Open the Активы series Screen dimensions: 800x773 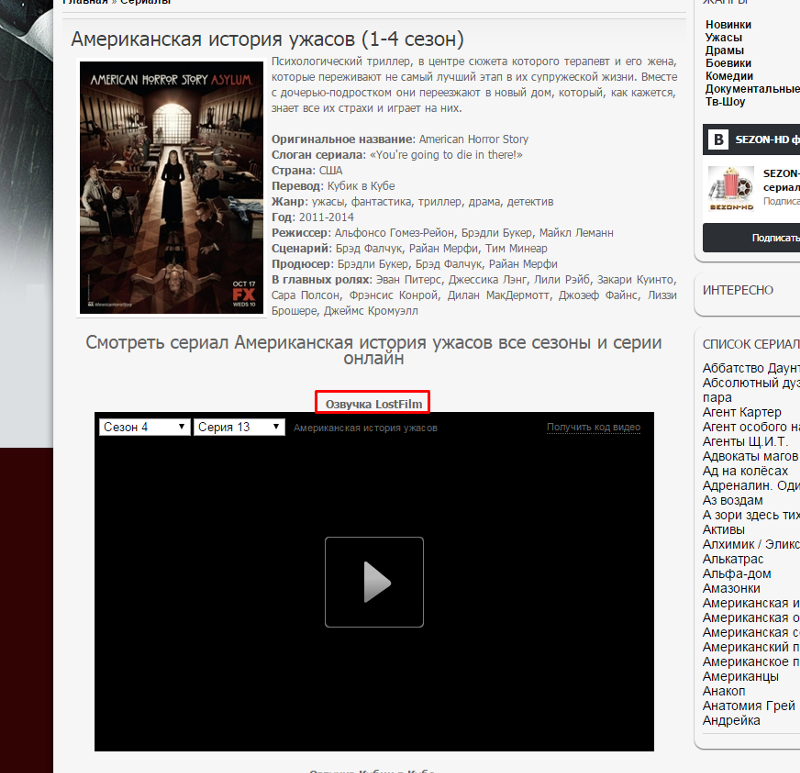(x=723, y=529)
